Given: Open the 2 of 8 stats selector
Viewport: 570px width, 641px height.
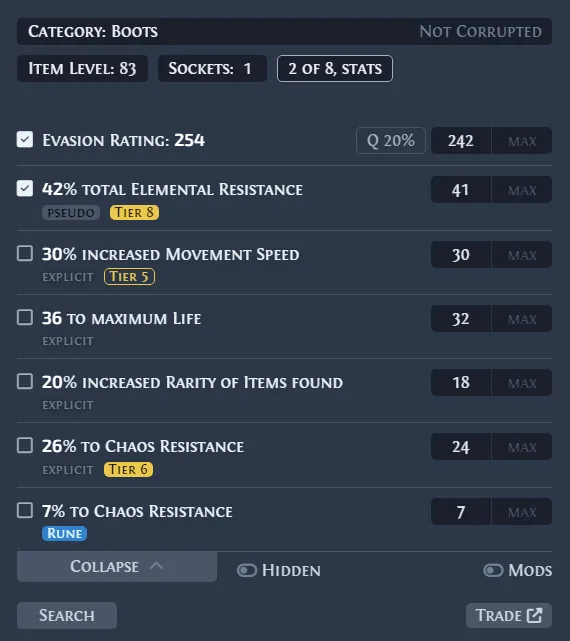Looking at the screenshot, I should (335, 69).
